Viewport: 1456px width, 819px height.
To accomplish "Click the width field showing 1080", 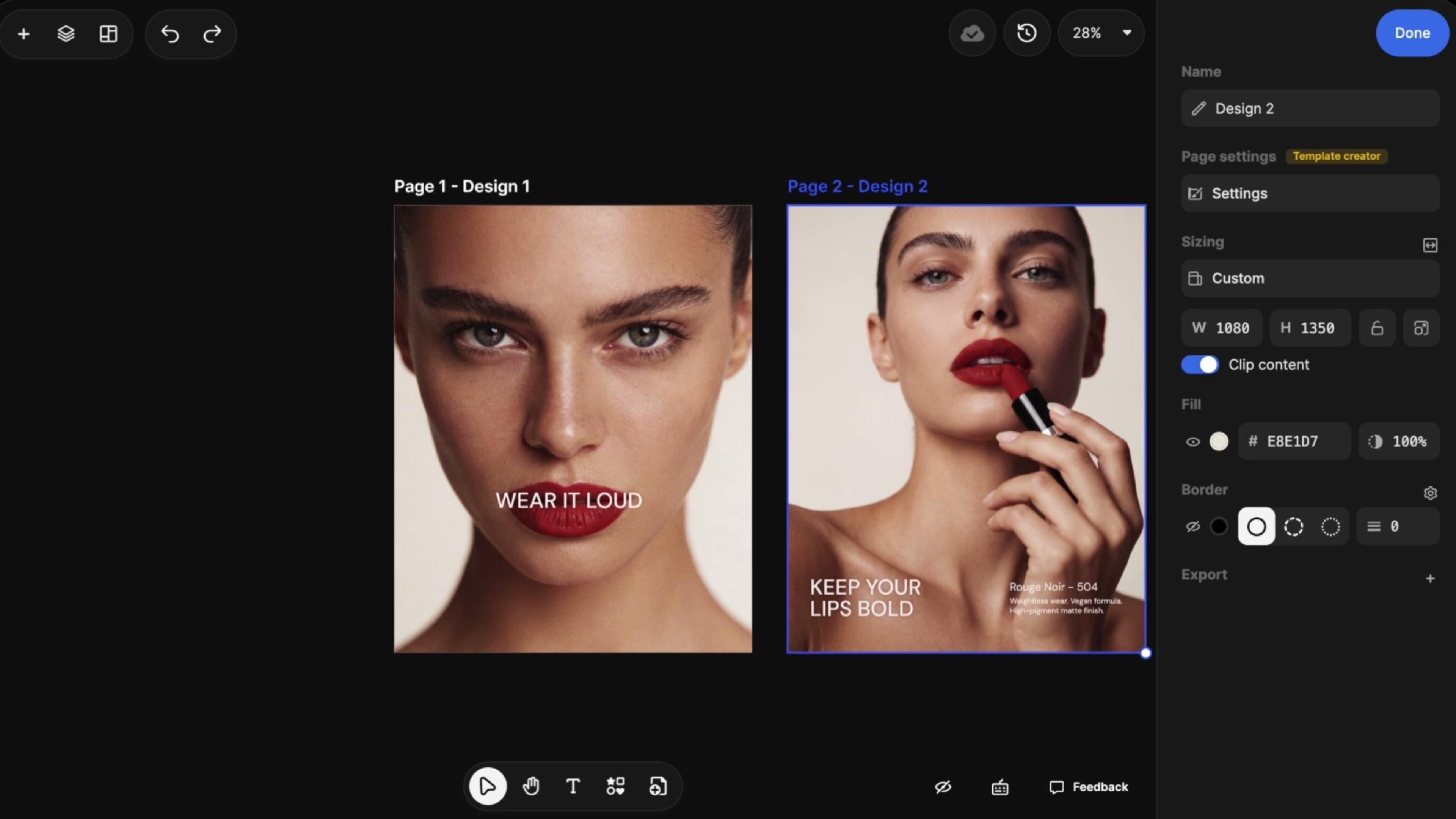I will pyautogui.click(x=1221, y=328).
